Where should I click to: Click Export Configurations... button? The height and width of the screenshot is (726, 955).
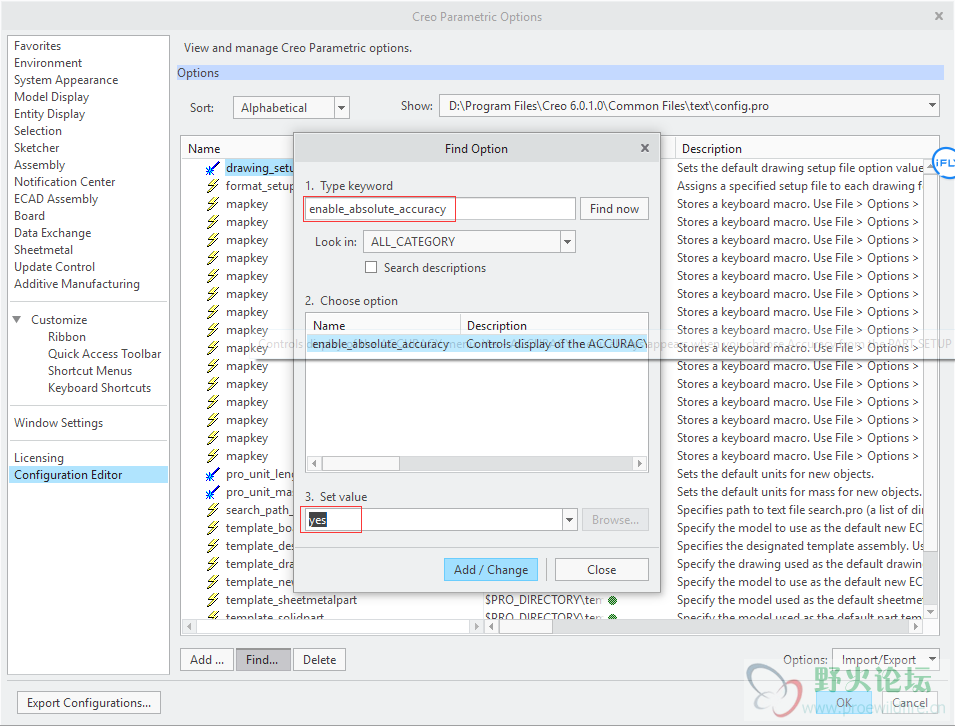pos(89,703)
